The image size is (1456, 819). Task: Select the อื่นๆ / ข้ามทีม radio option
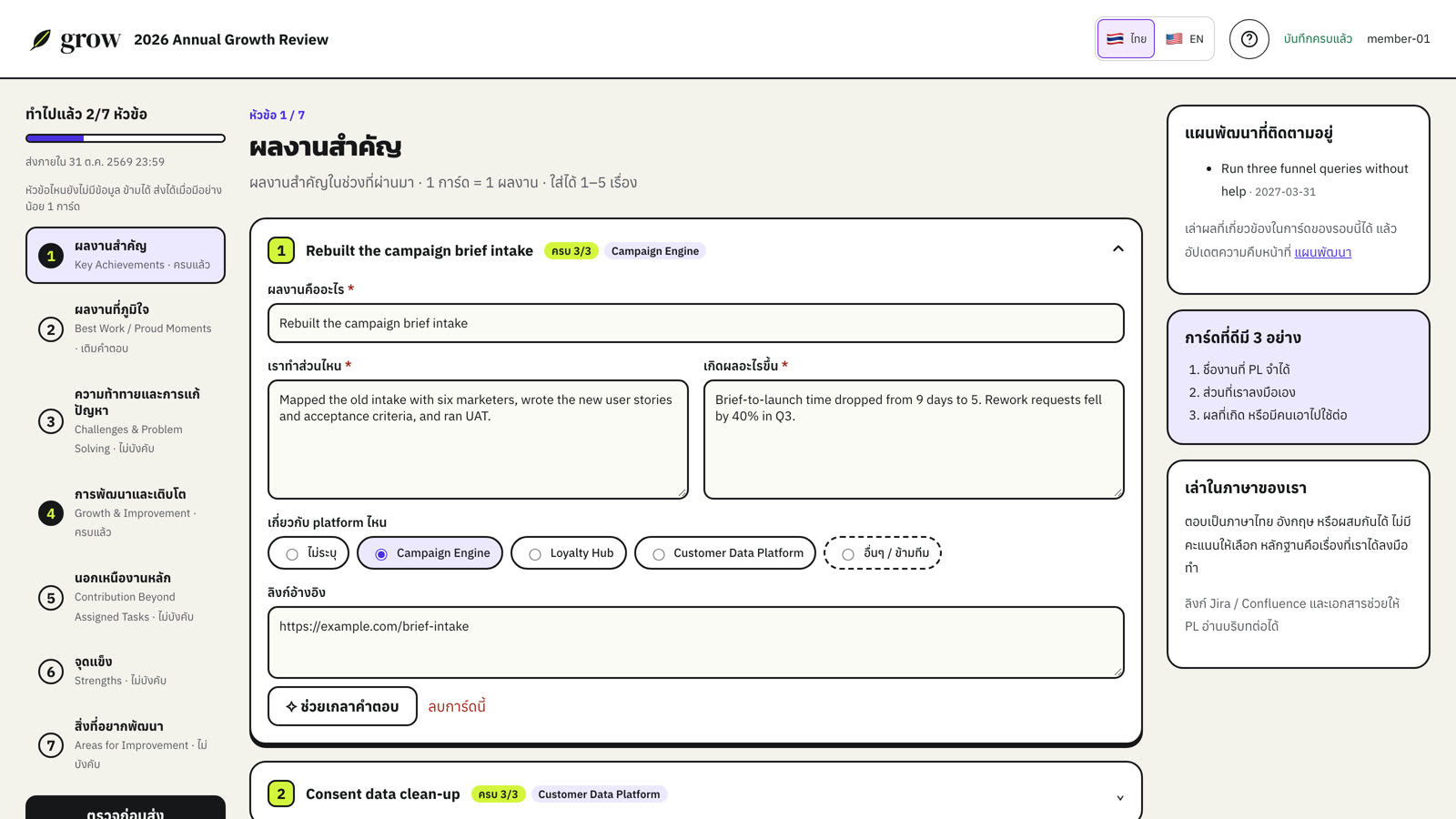click(x=883, y=553)
